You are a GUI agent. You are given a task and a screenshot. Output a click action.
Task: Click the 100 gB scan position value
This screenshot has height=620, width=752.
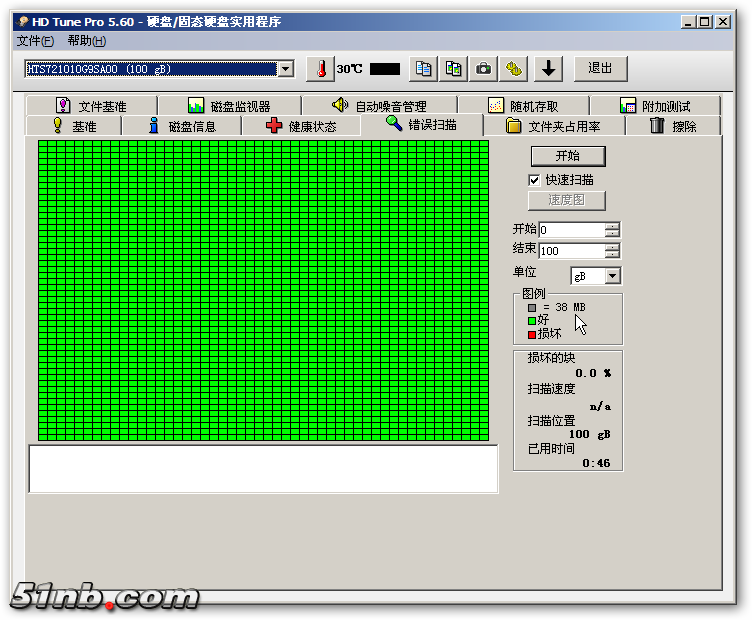(x=589, y=434)
